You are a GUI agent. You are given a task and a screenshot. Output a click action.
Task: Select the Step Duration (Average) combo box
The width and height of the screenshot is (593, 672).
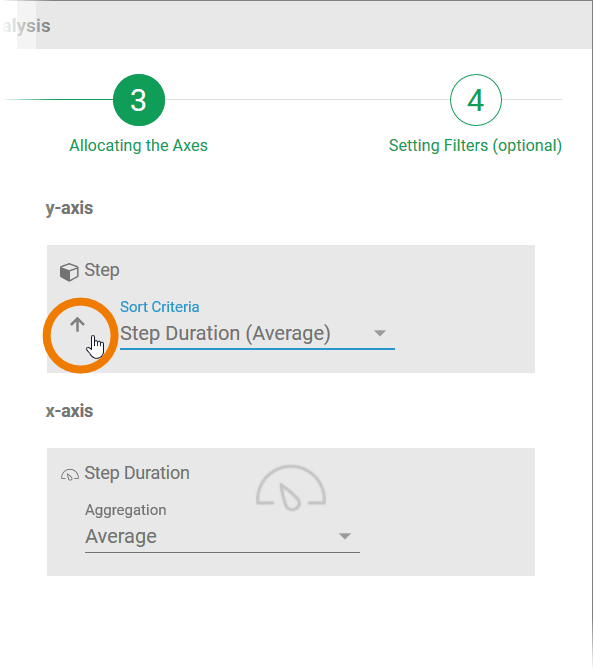coord(257,334)
